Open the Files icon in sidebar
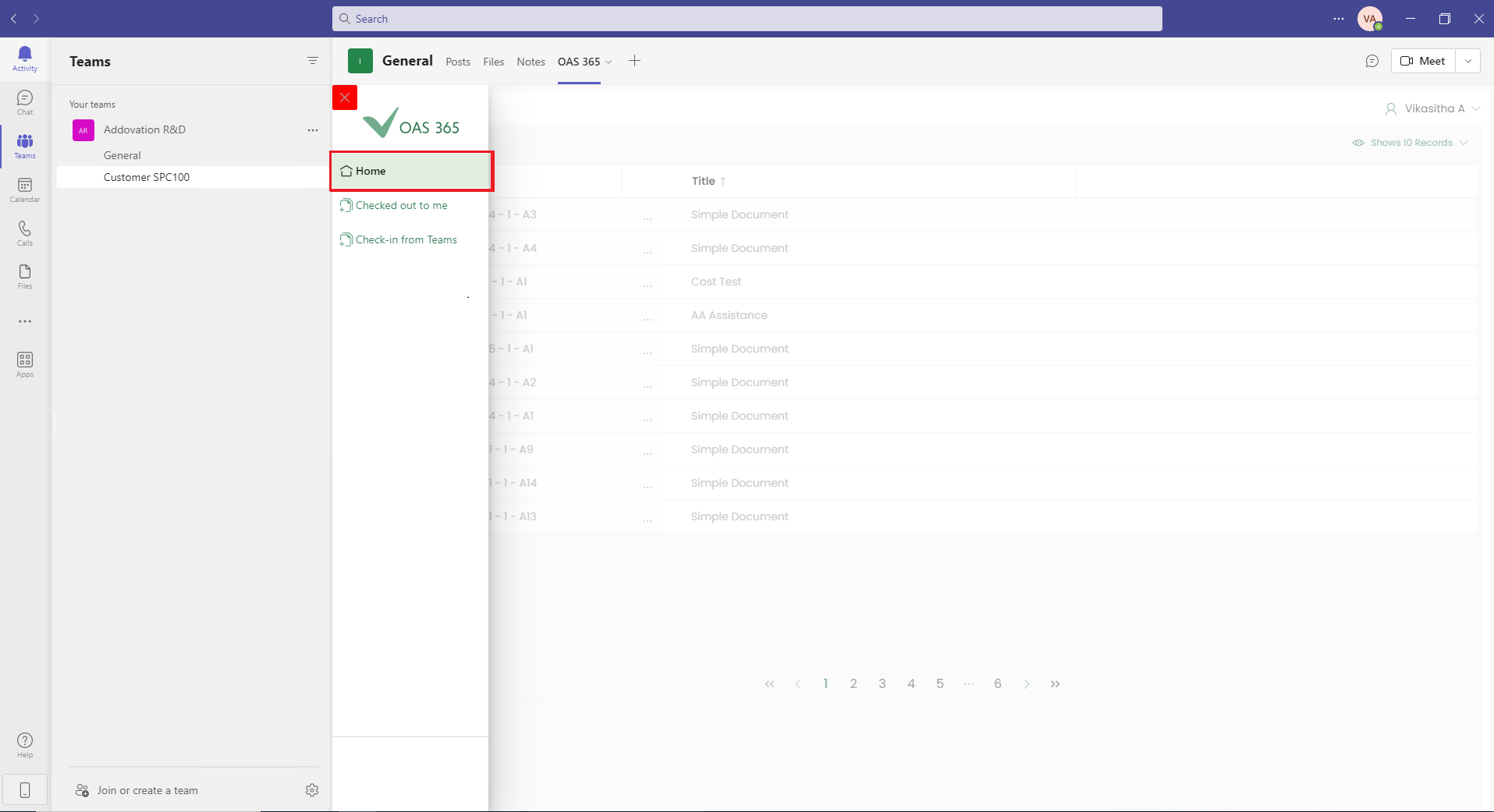This screenshot has width=1494, height=812. click(25, 276)
